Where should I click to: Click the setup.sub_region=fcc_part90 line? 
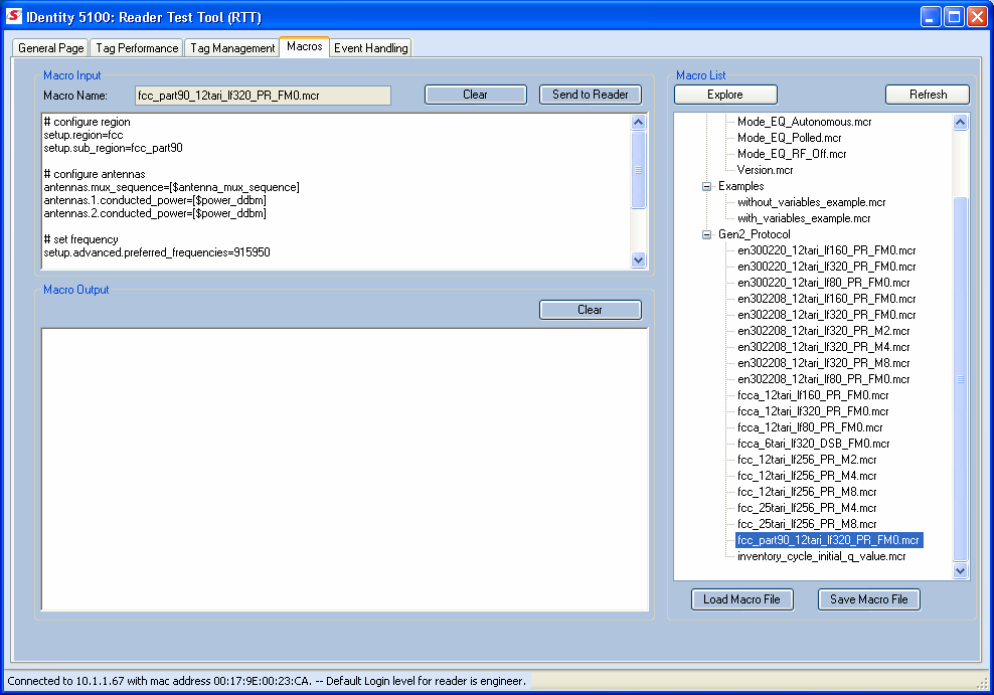click(x=113, y=148)
